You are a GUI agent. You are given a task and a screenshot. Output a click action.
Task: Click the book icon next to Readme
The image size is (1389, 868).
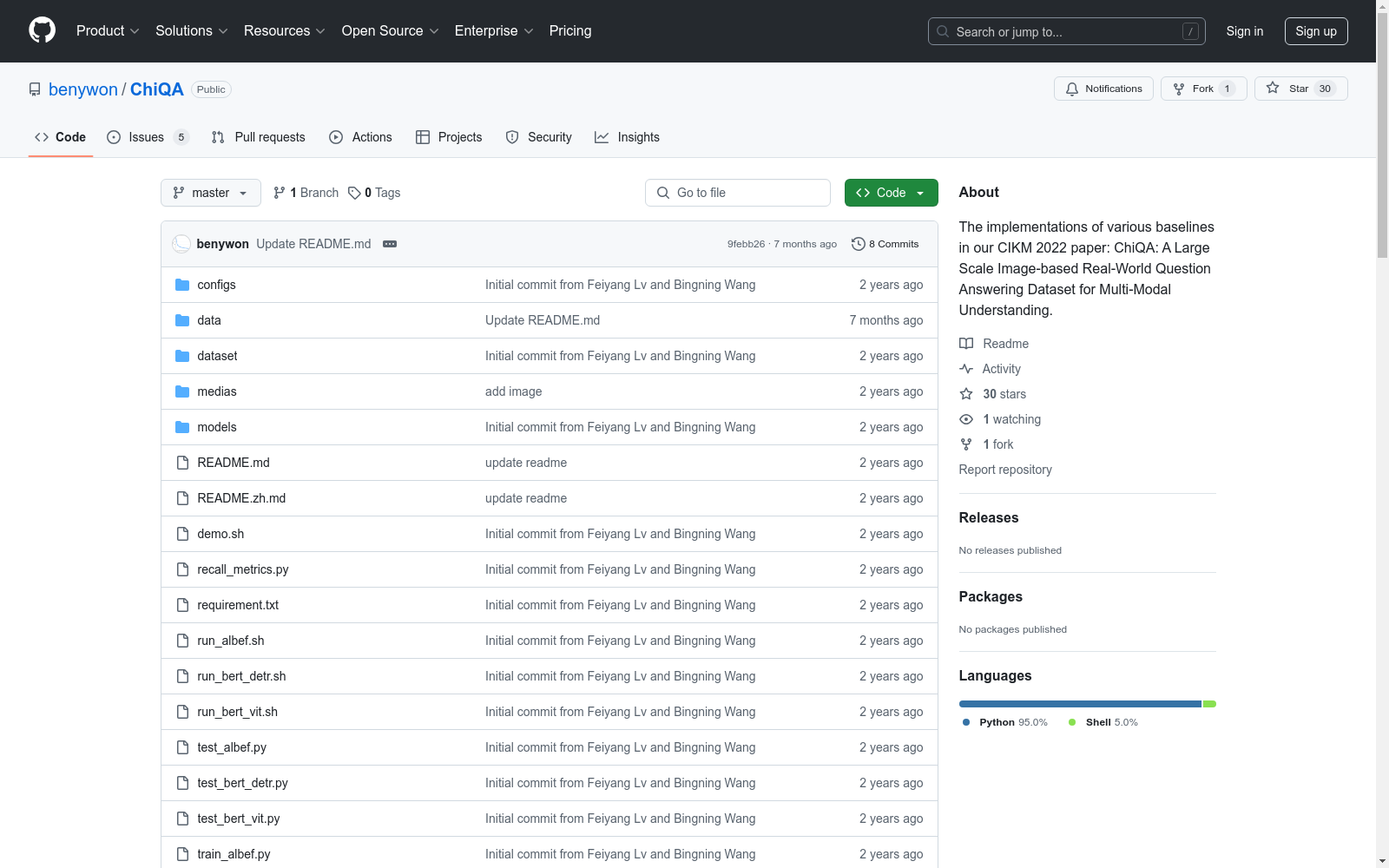click(x=966, y=344)
